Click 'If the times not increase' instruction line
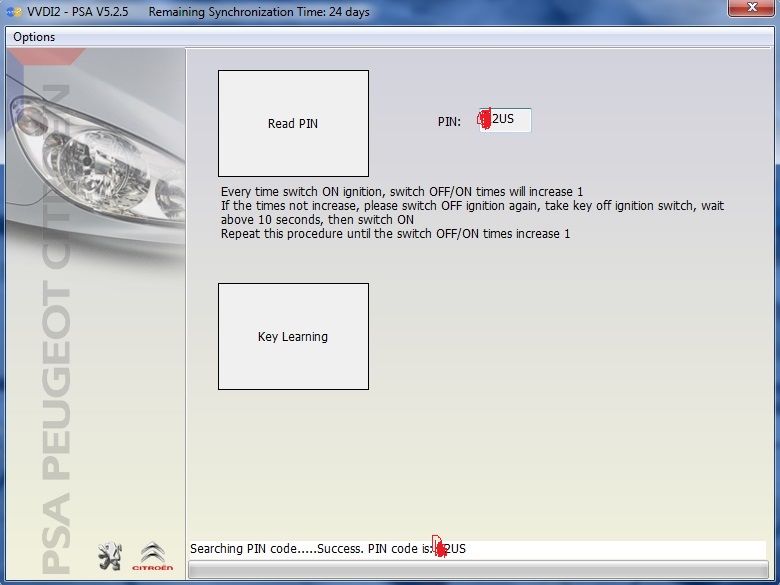This screenshot has width=780, height=585. 472,205
